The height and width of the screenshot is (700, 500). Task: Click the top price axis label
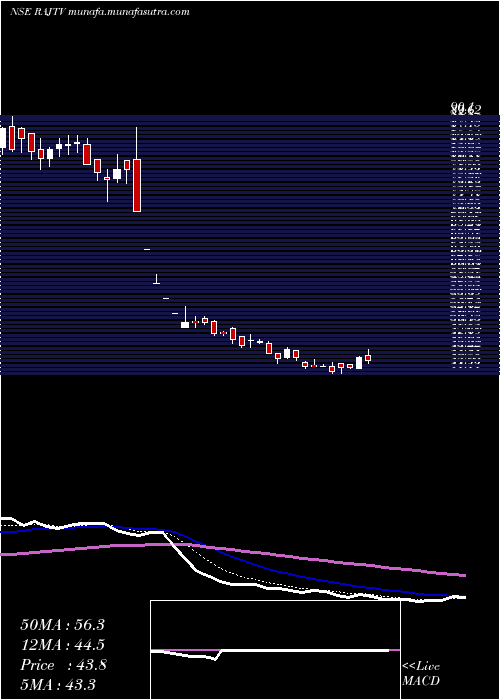466,107
